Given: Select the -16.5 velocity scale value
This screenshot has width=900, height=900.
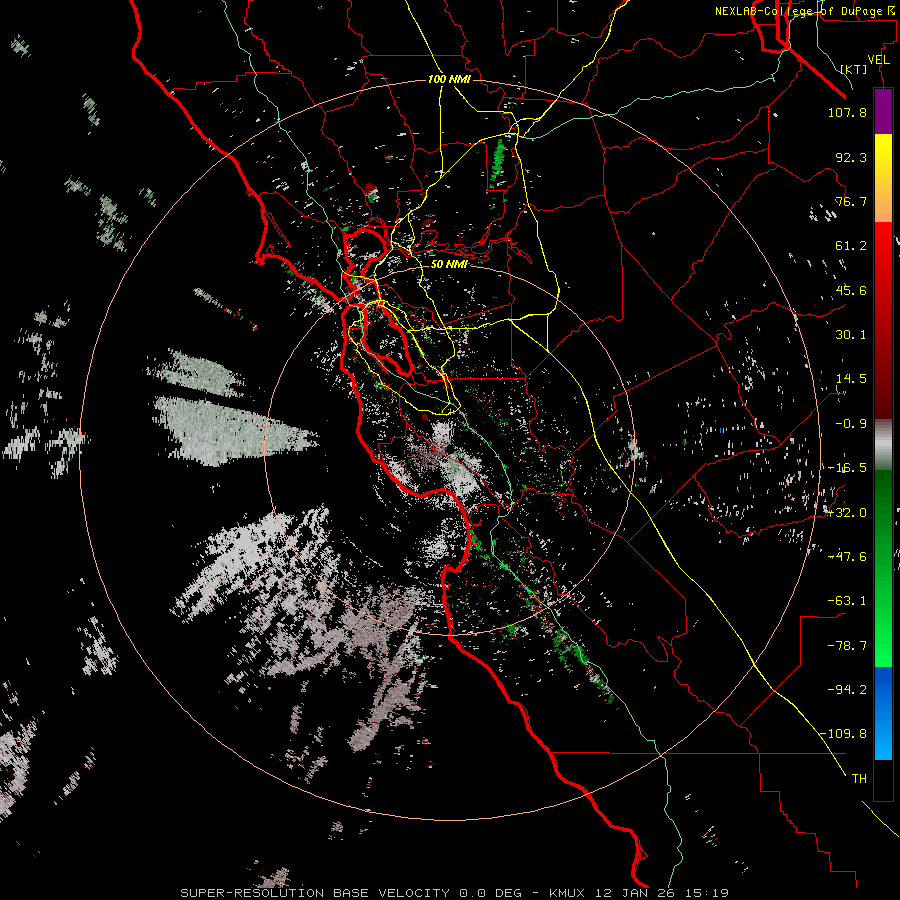Looking at the screenshot, I should (x=847, y=468).
